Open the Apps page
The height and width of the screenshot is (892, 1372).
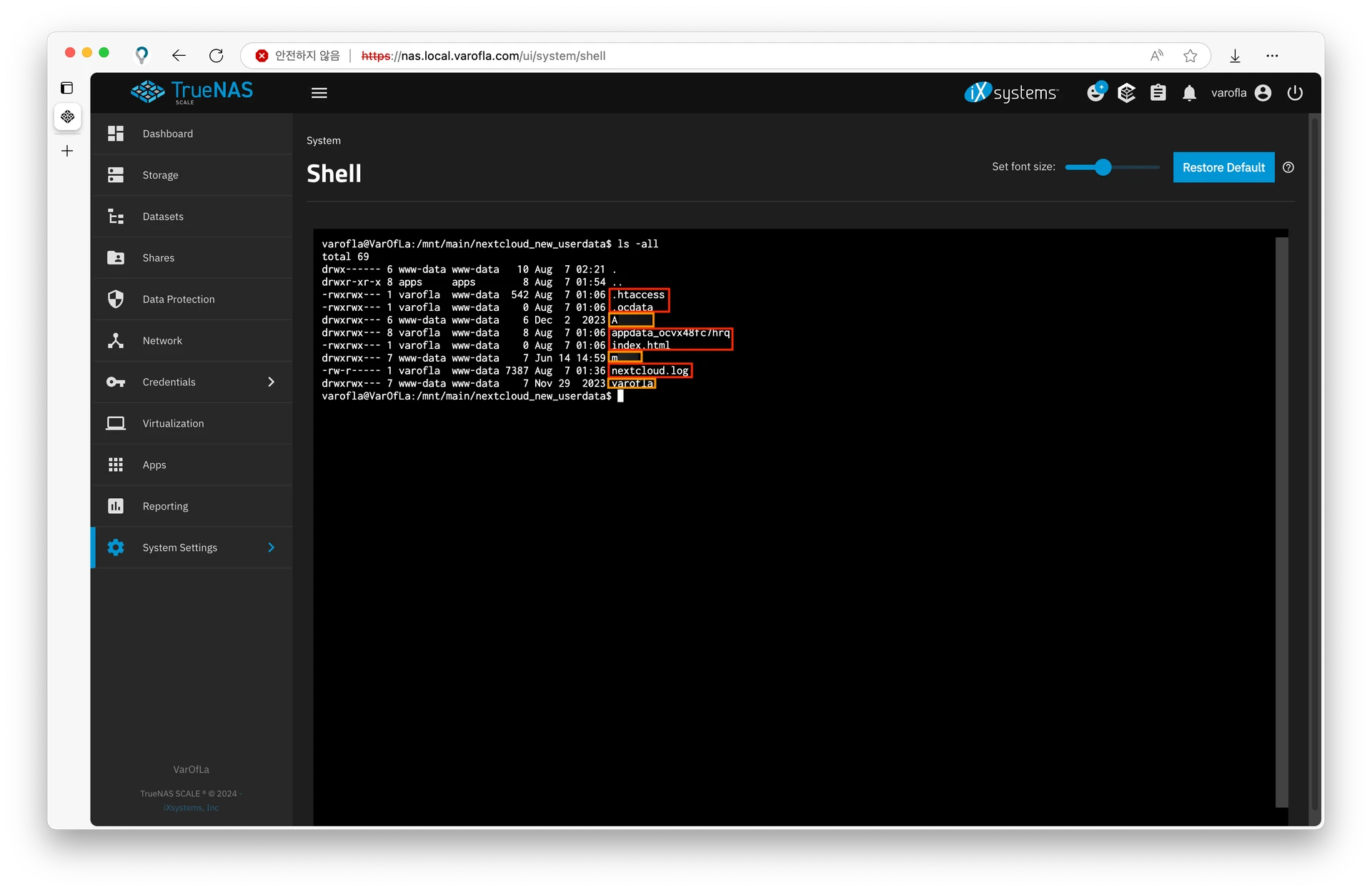click(x=154, y=465)
